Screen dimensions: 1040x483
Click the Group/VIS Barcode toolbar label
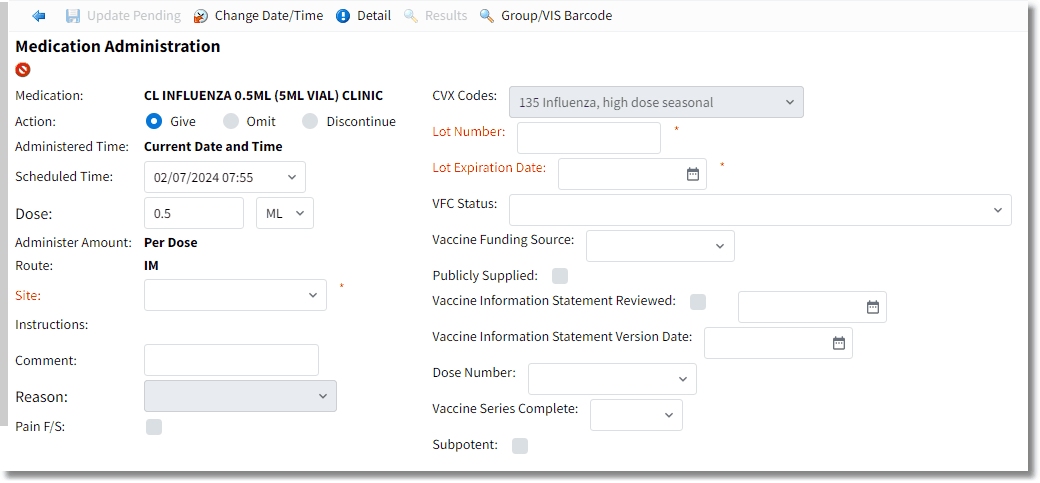pyautogui.click(x=556, y=16)
